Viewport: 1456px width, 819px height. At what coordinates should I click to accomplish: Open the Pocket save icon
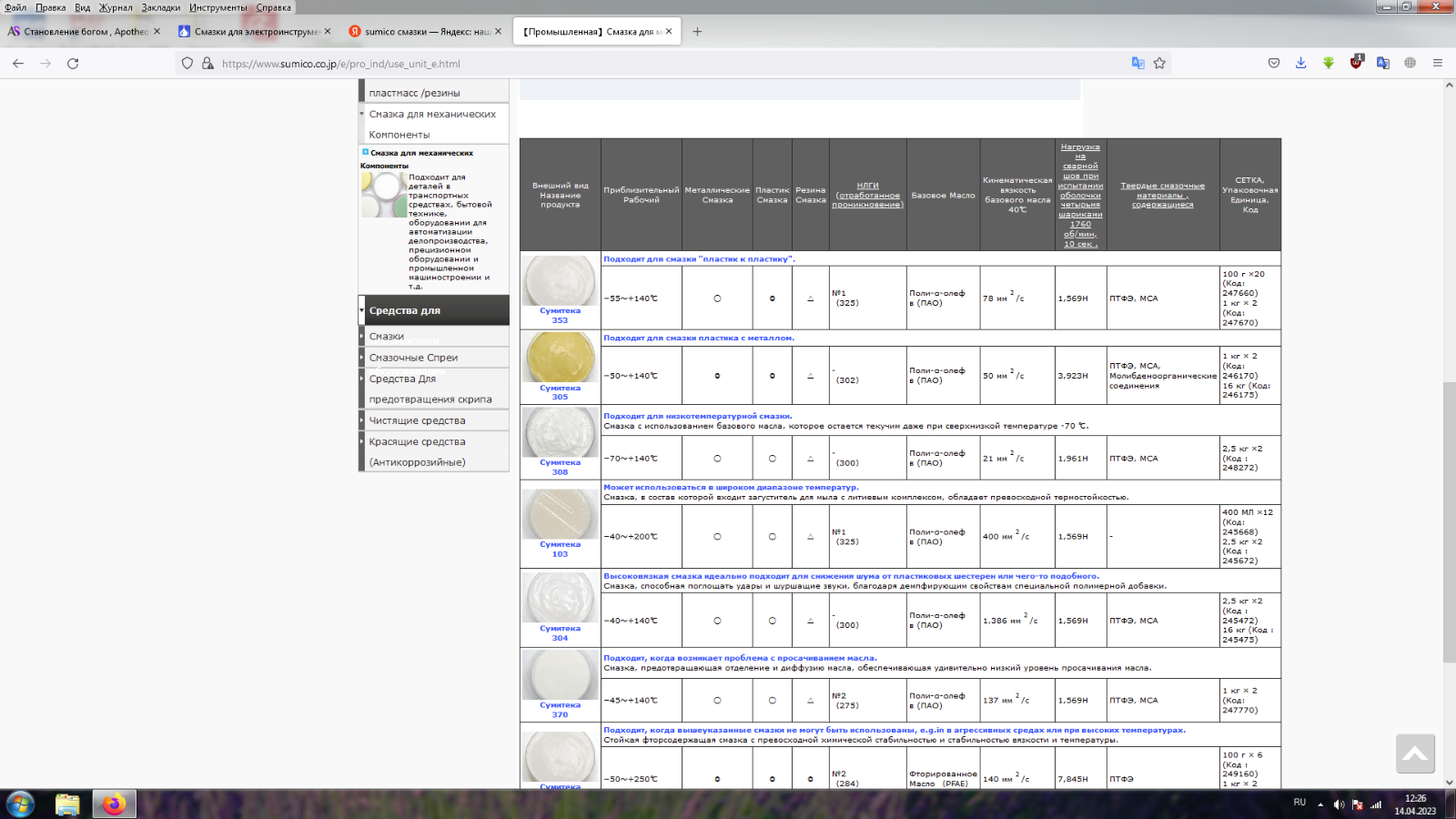(1274, 63)
